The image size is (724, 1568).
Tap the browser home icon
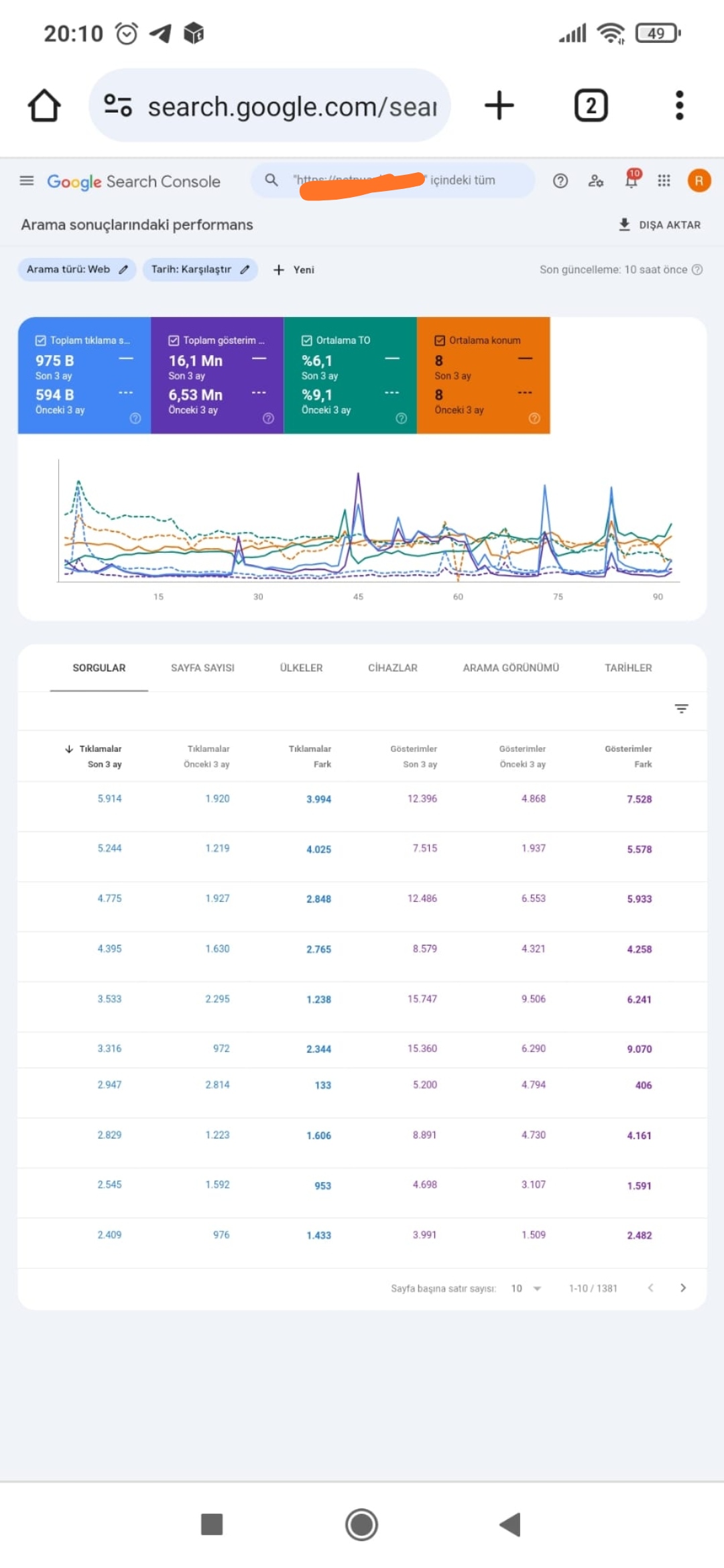[x=44, y=106]
